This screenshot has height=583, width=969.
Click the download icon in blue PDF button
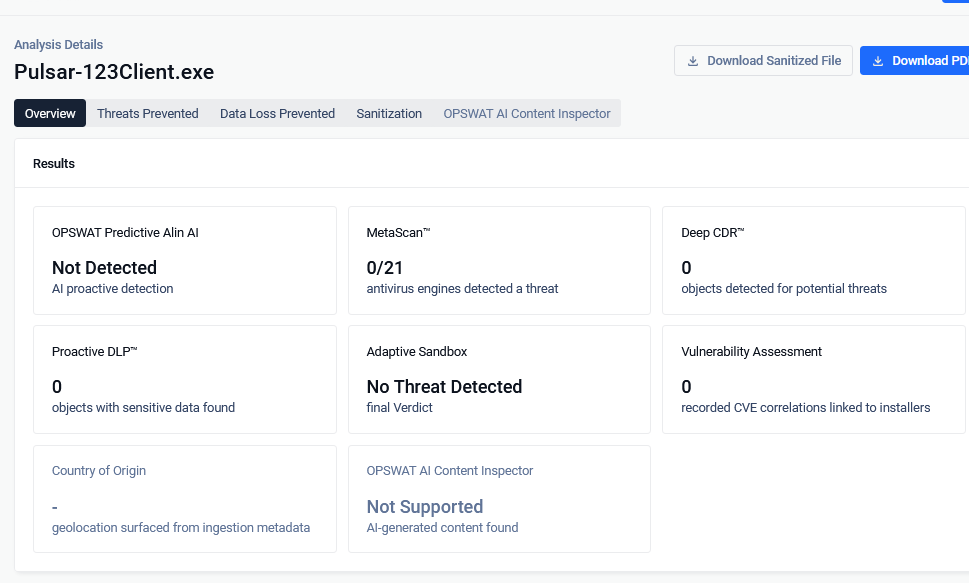tap(878, 61)
